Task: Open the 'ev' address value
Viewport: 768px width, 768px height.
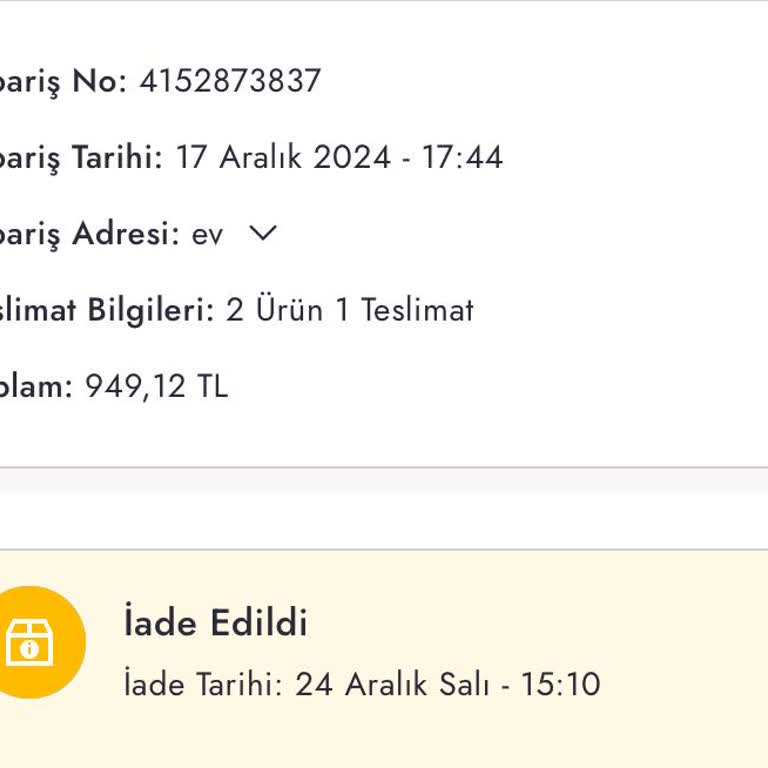Action: pyautogui.click(x=207, y=236)
